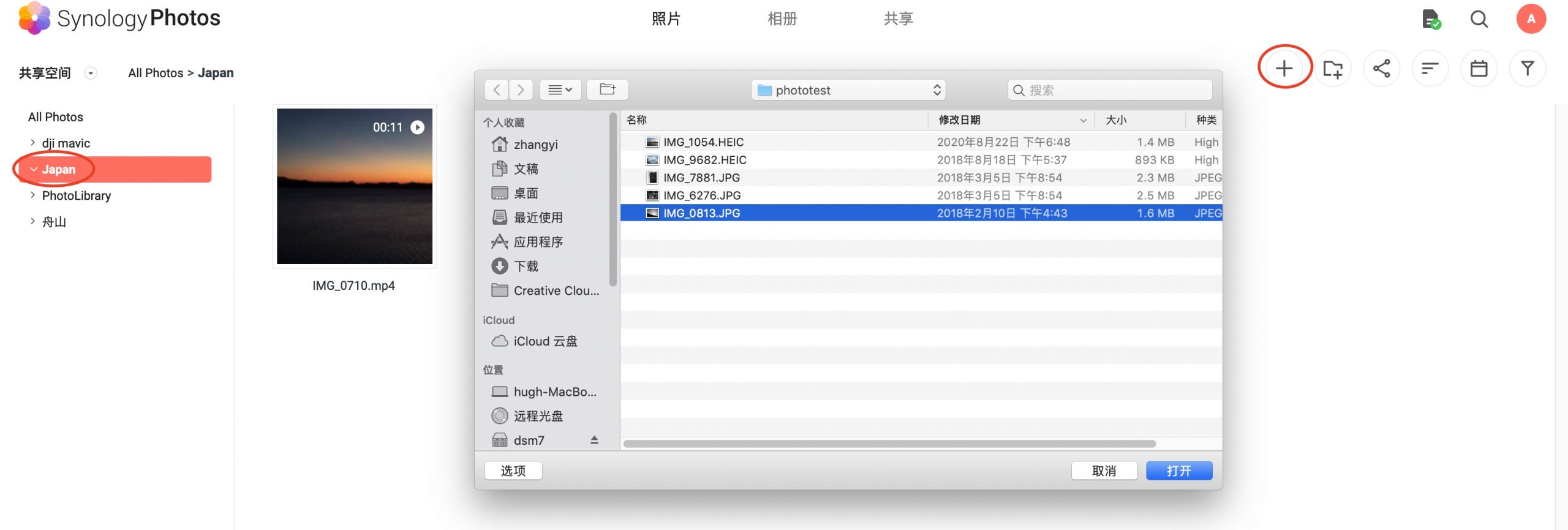
Task: Open the user account avatar A
Action: coord(1531,19)
